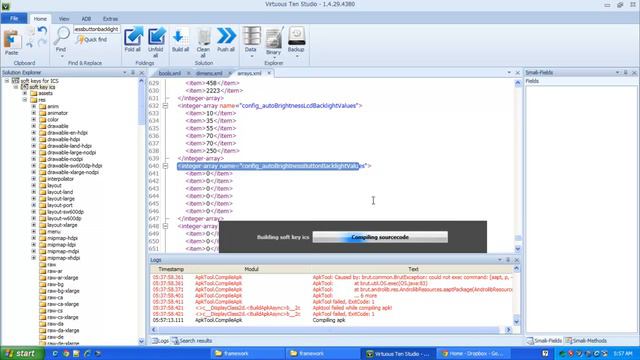Click the Modul column header
Image resolution: width=640 pixels, height=360 pixels.
(x=251, y=269)
